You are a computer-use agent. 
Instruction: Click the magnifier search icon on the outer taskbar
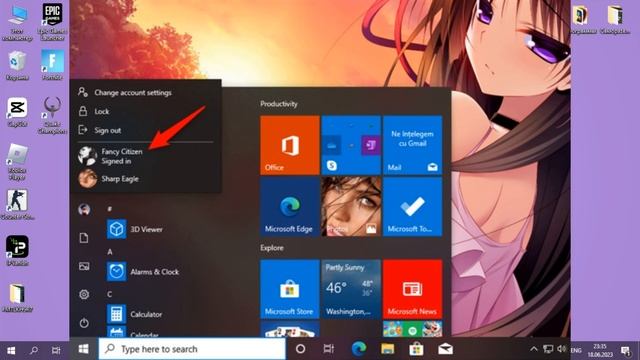[34, 350]
